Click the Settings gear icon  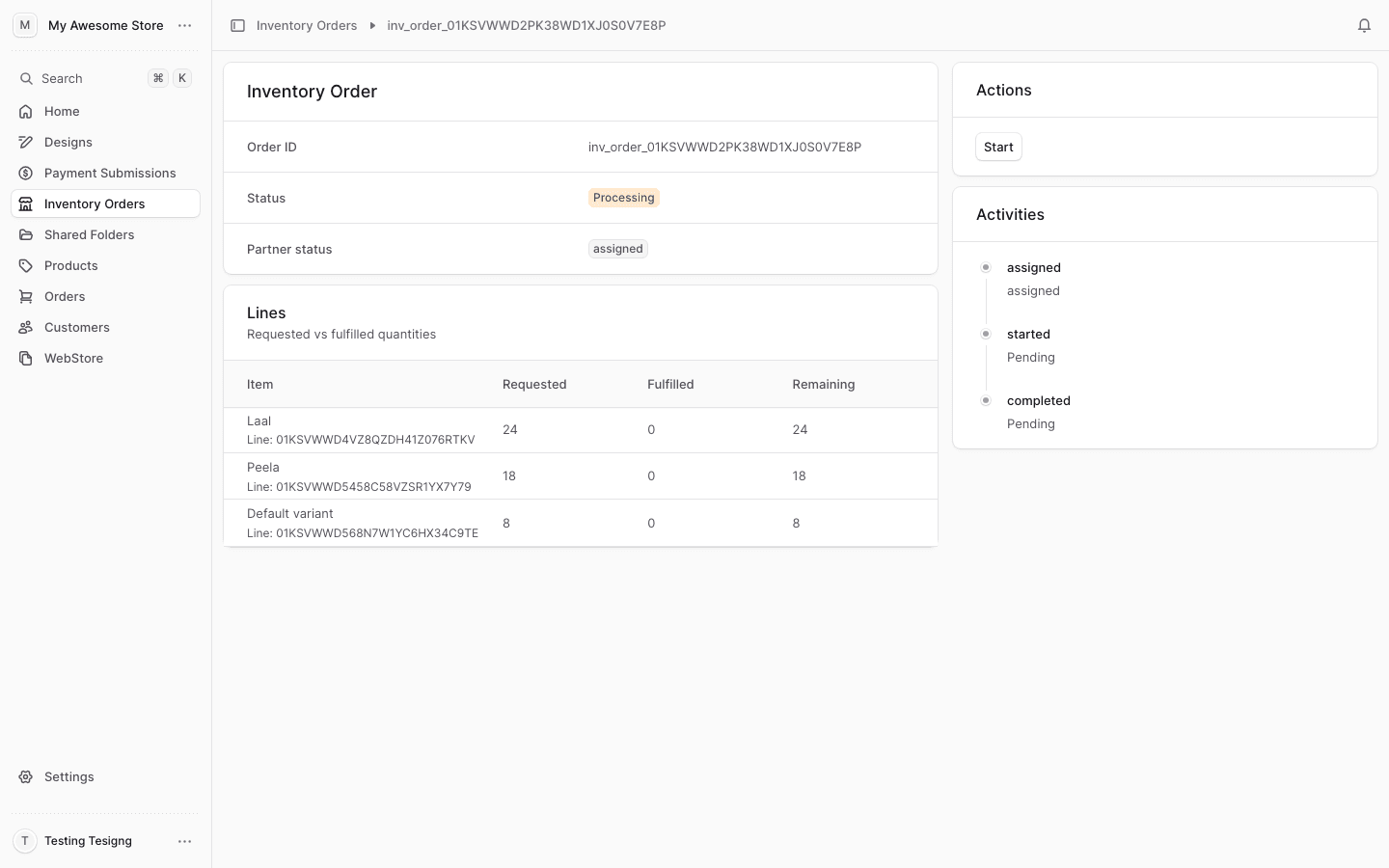point(26,777)
